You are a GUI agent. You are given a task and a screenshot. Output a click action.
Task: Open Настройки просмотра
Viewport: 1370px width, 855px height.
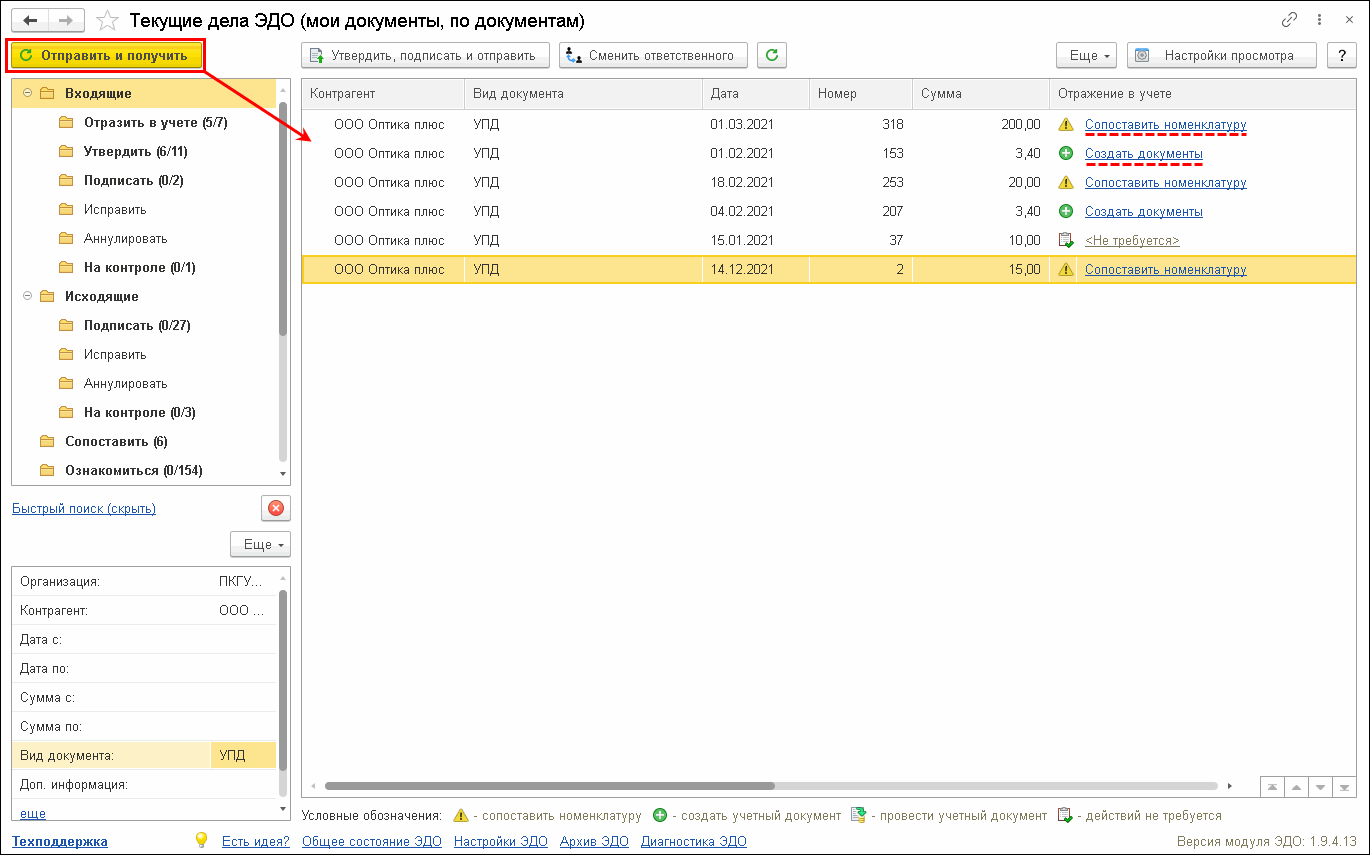pyautogui.click(x=1223, y=56)
